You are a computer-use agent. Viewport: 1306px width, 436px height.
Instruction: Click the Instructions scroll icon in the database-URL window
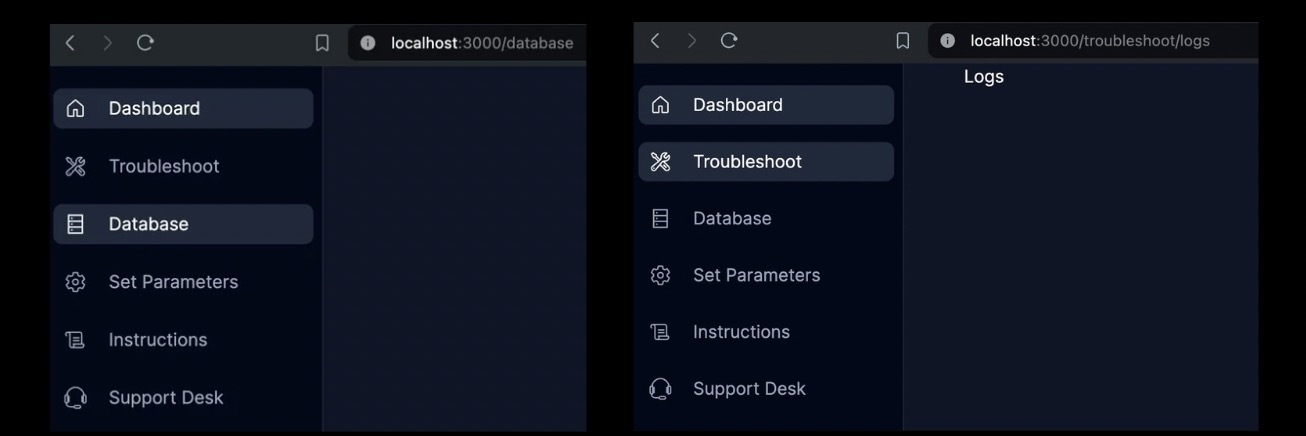(75, 340)
